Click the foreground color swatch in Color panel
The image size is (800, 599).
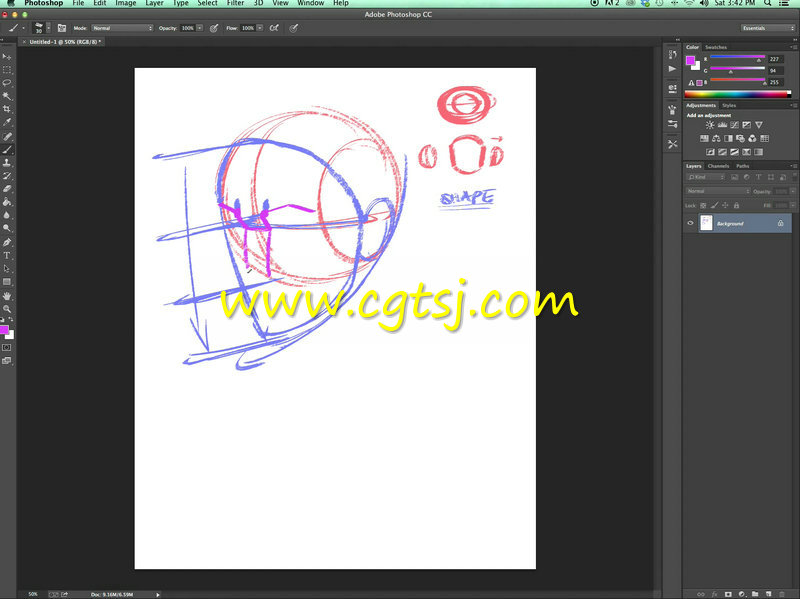click(690, 61)
